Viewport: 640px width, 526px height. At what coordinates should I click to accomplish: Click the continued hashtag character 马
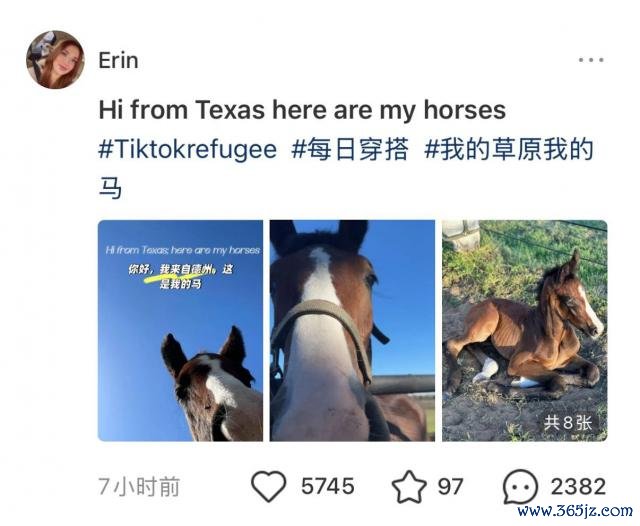point(110,188)
